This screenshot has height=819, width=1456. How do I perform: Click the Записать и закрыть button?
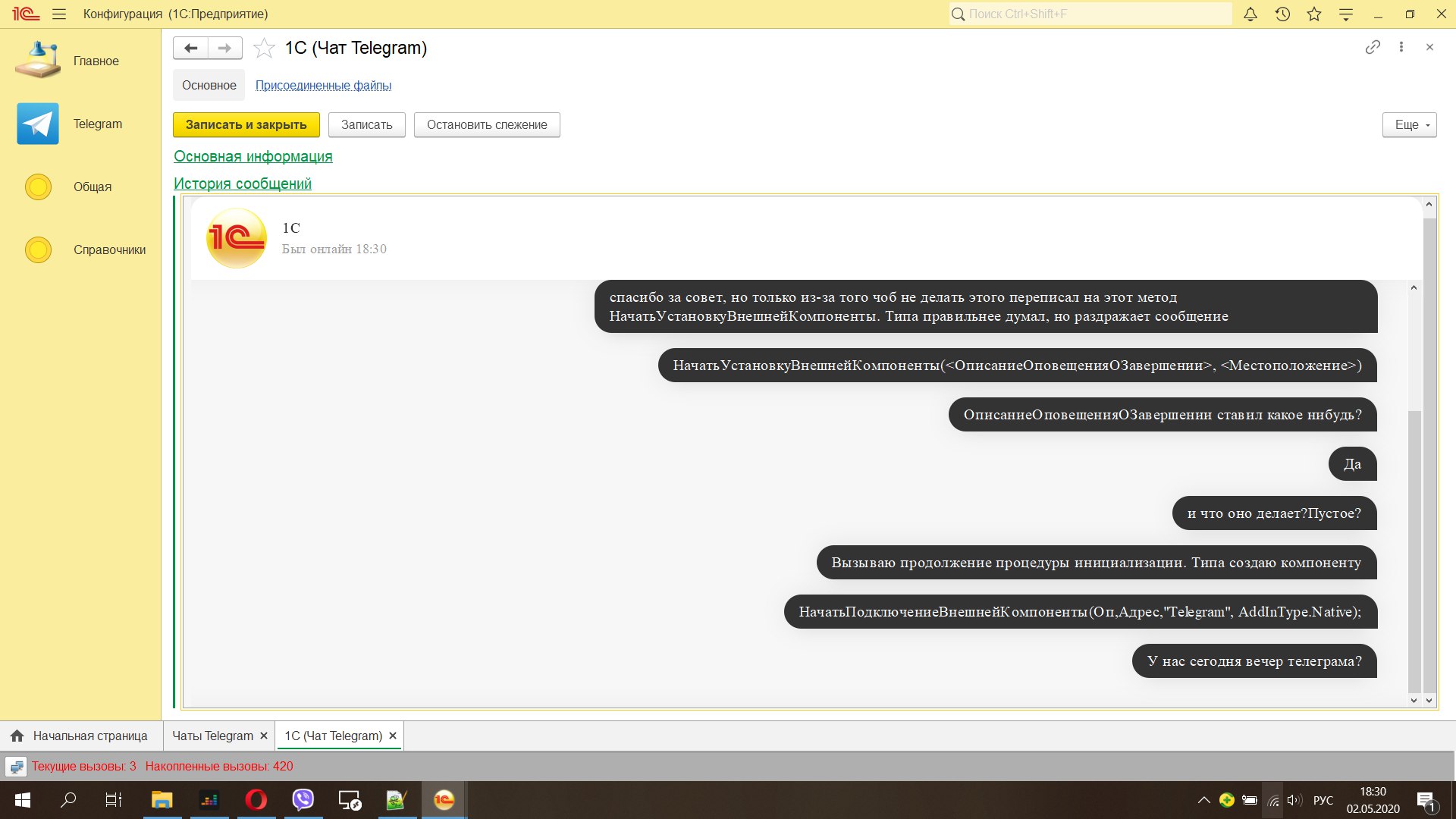[x=246, y=124]
